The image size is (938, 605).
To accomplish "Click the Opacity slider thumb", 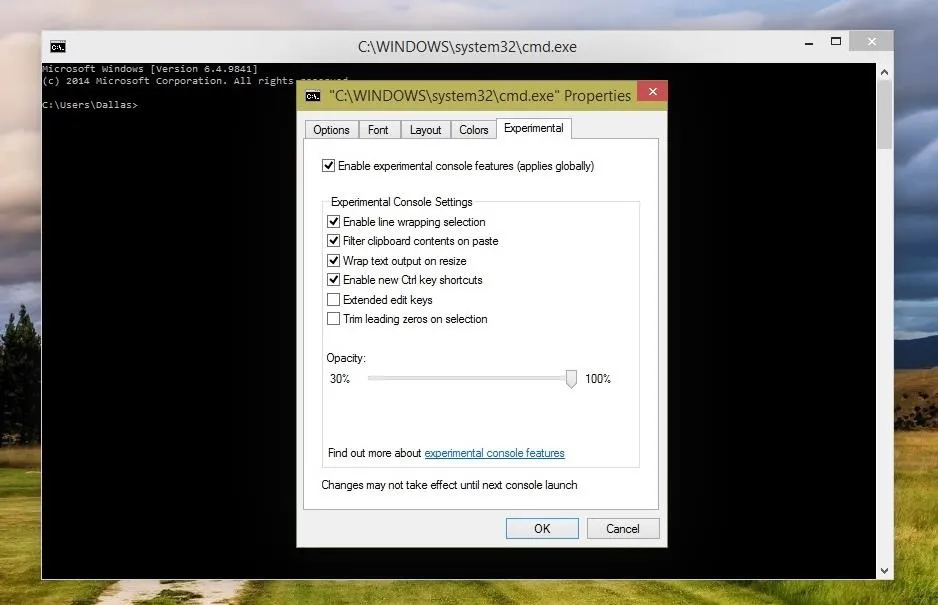I will (x=571, y=379).
